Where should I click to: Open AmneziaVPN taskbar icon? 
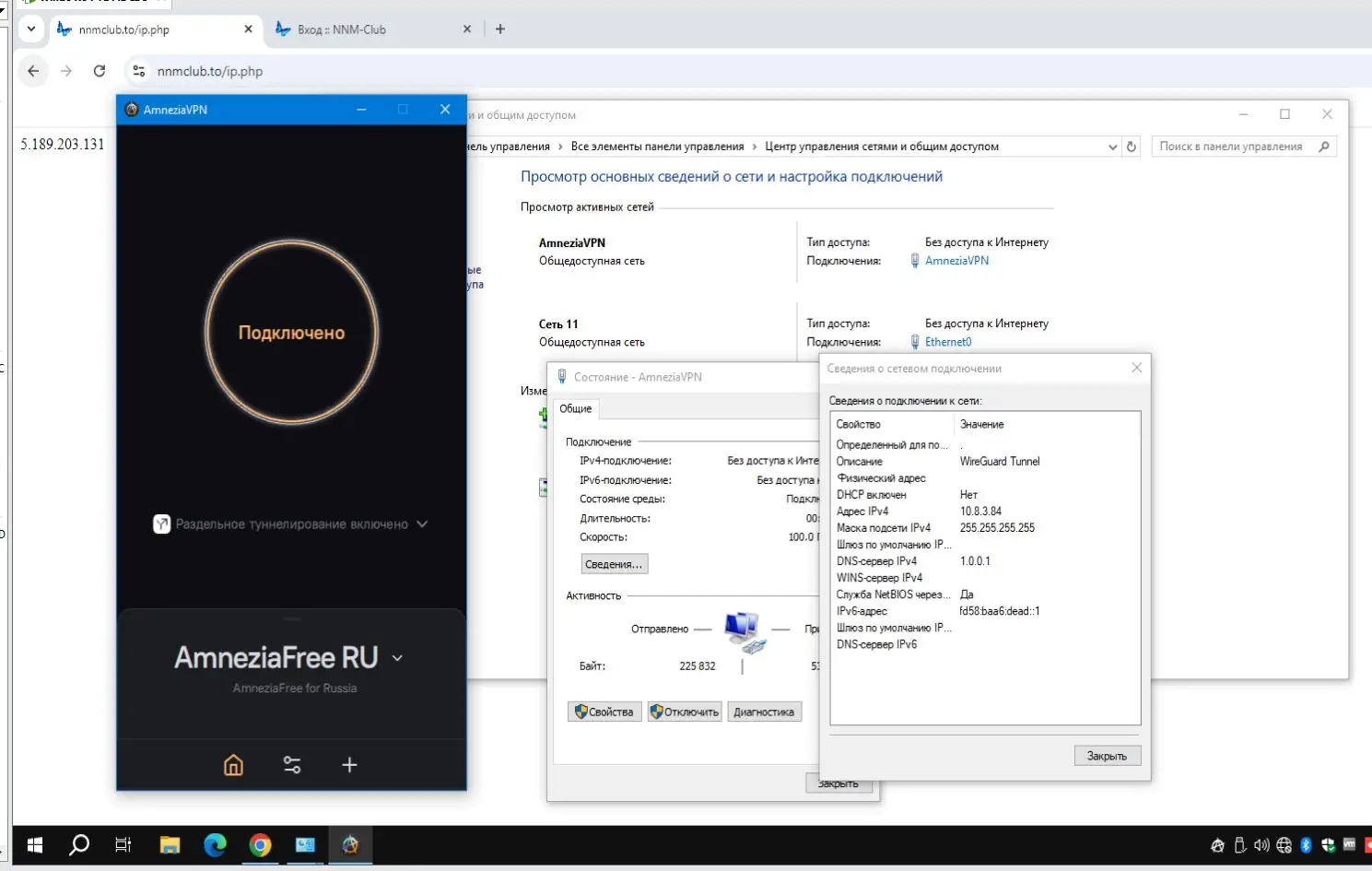pyautogui.click(x=350, y=844)
